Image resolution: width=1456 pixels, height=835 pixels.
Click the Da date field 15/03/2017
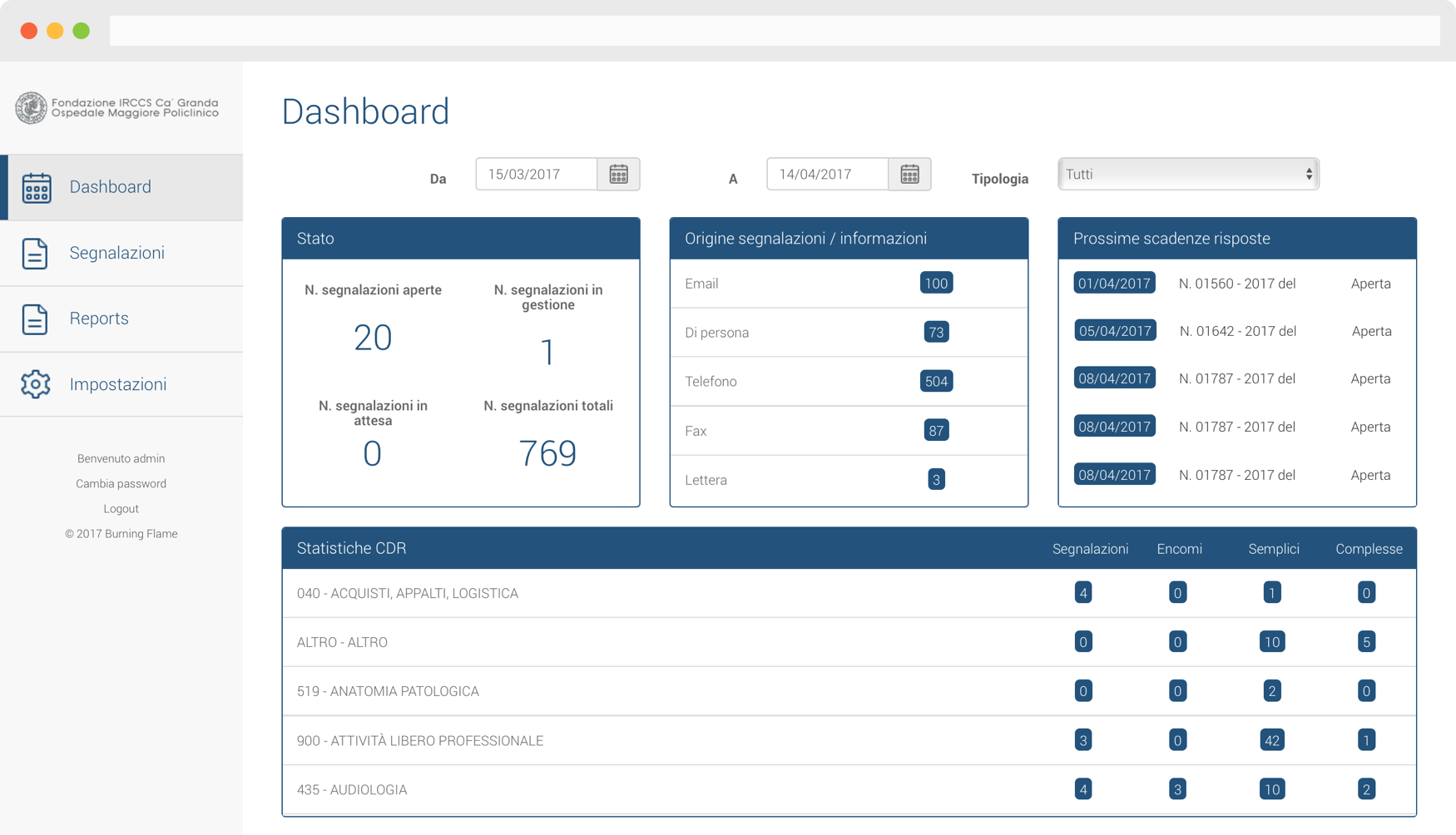coord(537,174)
